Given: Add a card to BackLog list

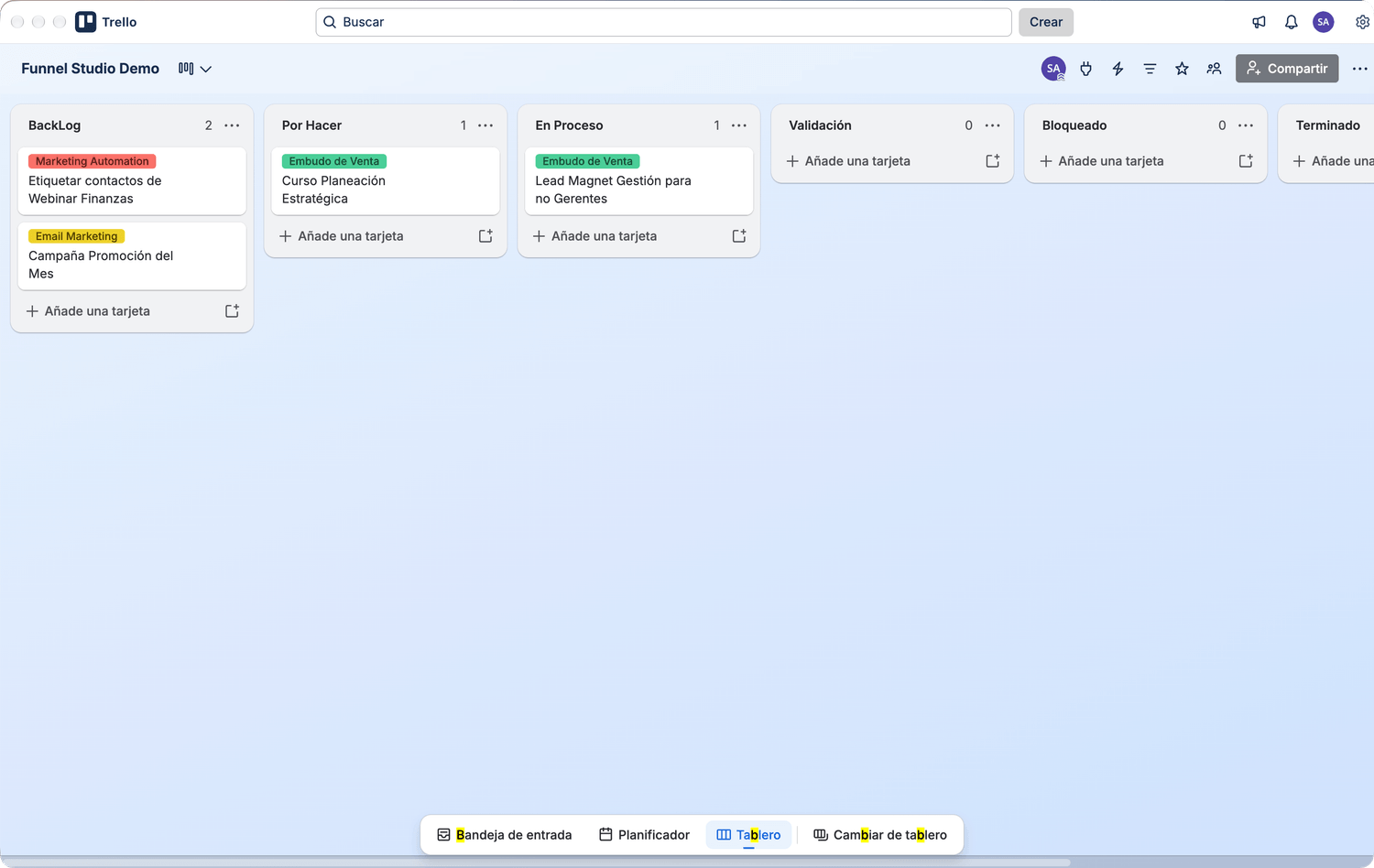Looking at the screenshot, I should click(118, 311).
